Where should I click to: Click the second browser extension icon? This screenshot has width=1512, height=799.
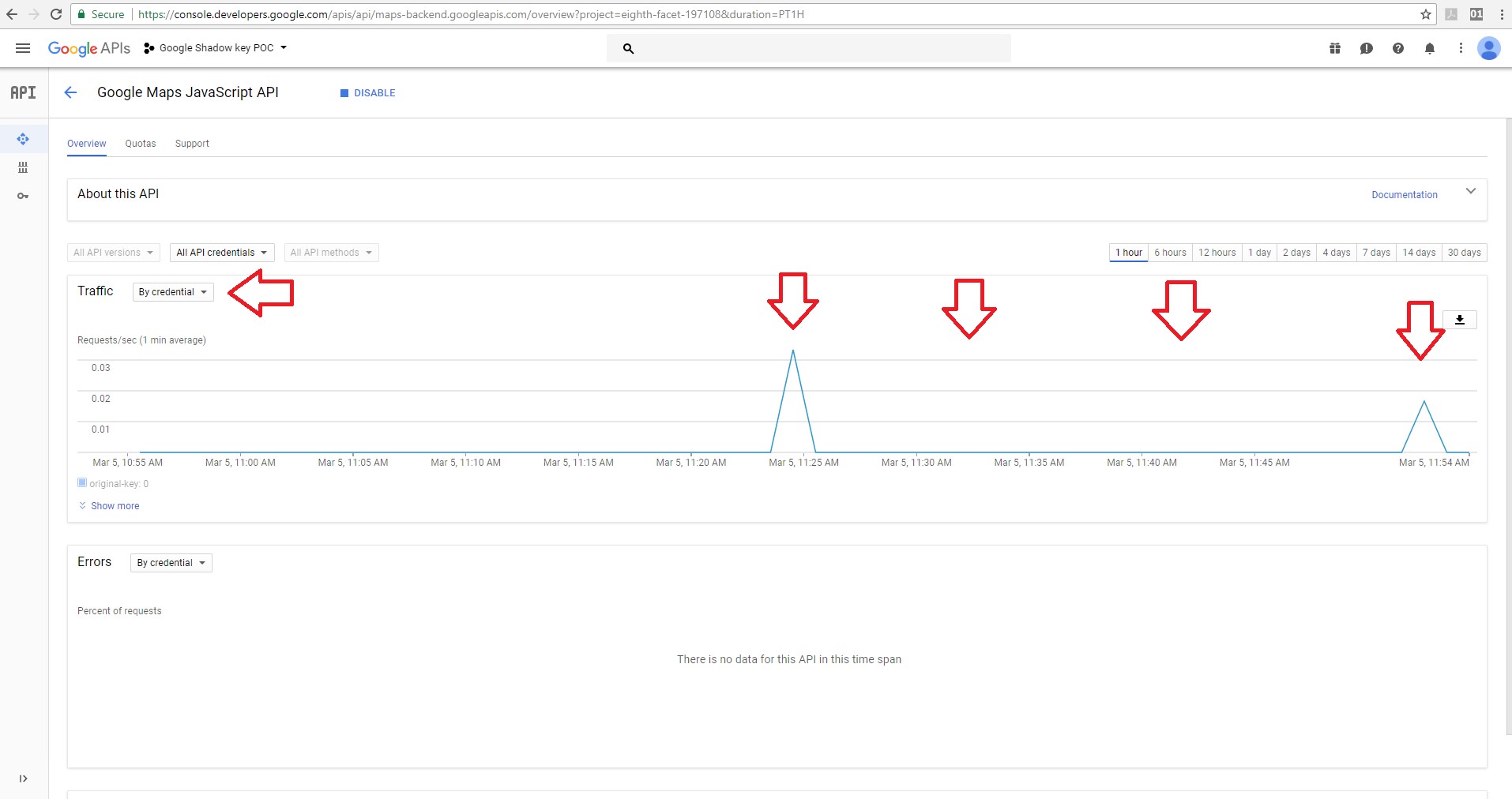tap(1476, 14)
